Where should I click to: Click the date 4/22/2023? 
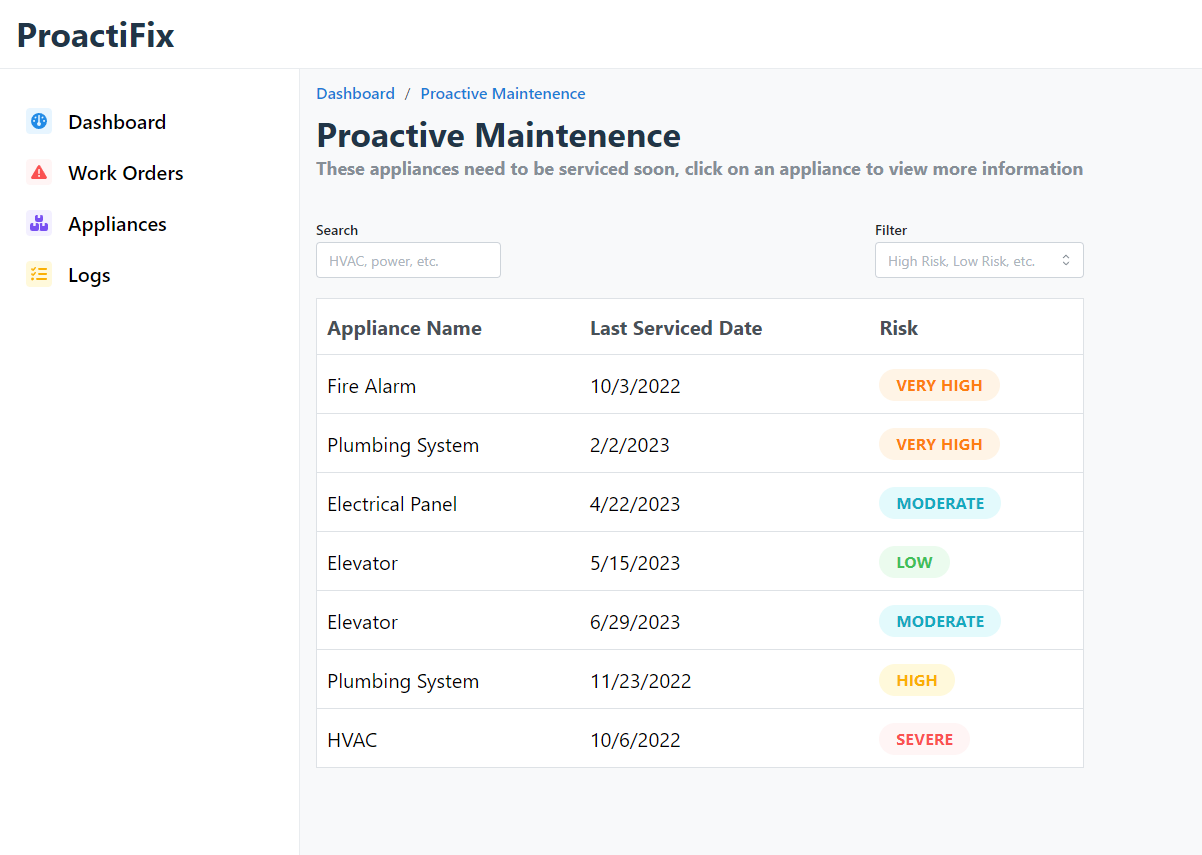(635, 504)
